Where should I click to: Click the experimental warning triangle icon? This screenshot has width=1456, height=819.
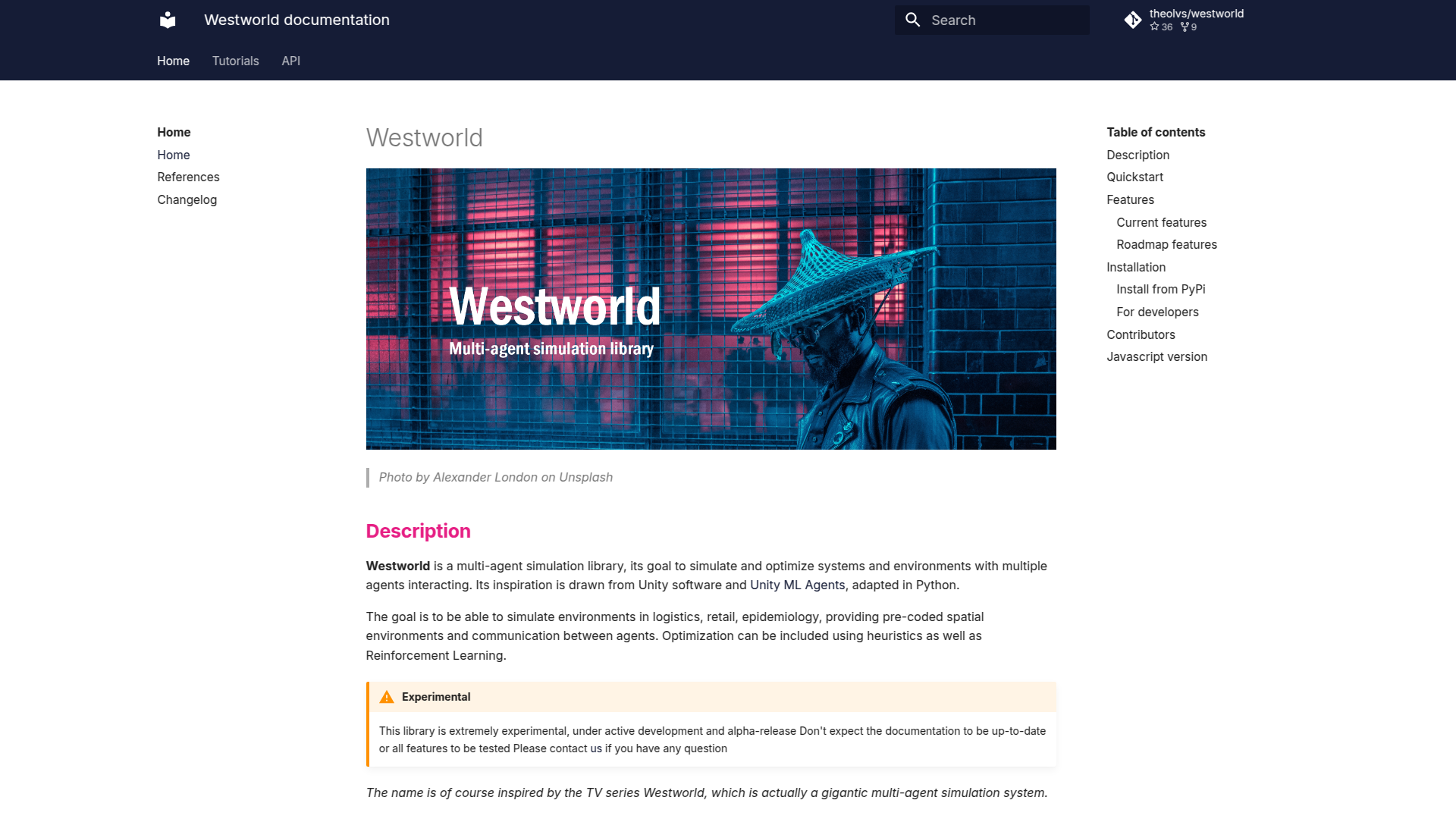pos(387,697)
